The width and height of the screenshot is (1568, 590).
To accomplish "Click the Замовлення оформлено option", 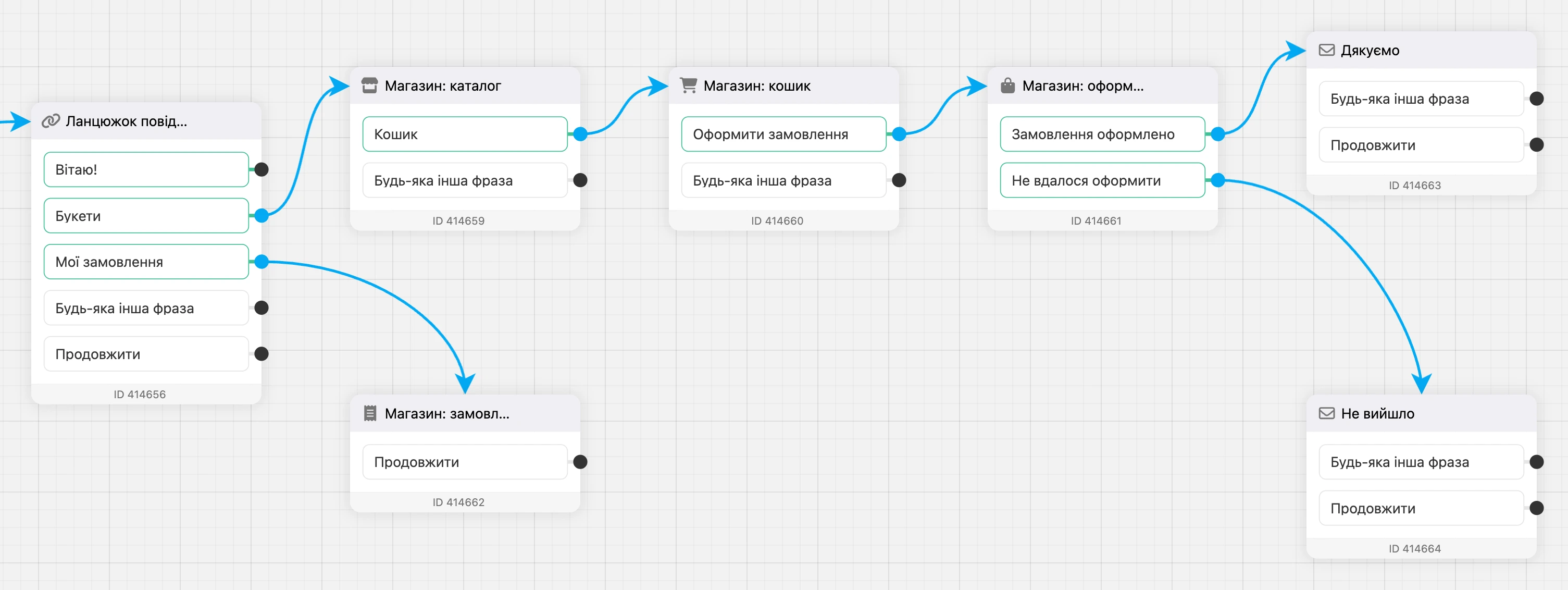I will pos(1102,134).
